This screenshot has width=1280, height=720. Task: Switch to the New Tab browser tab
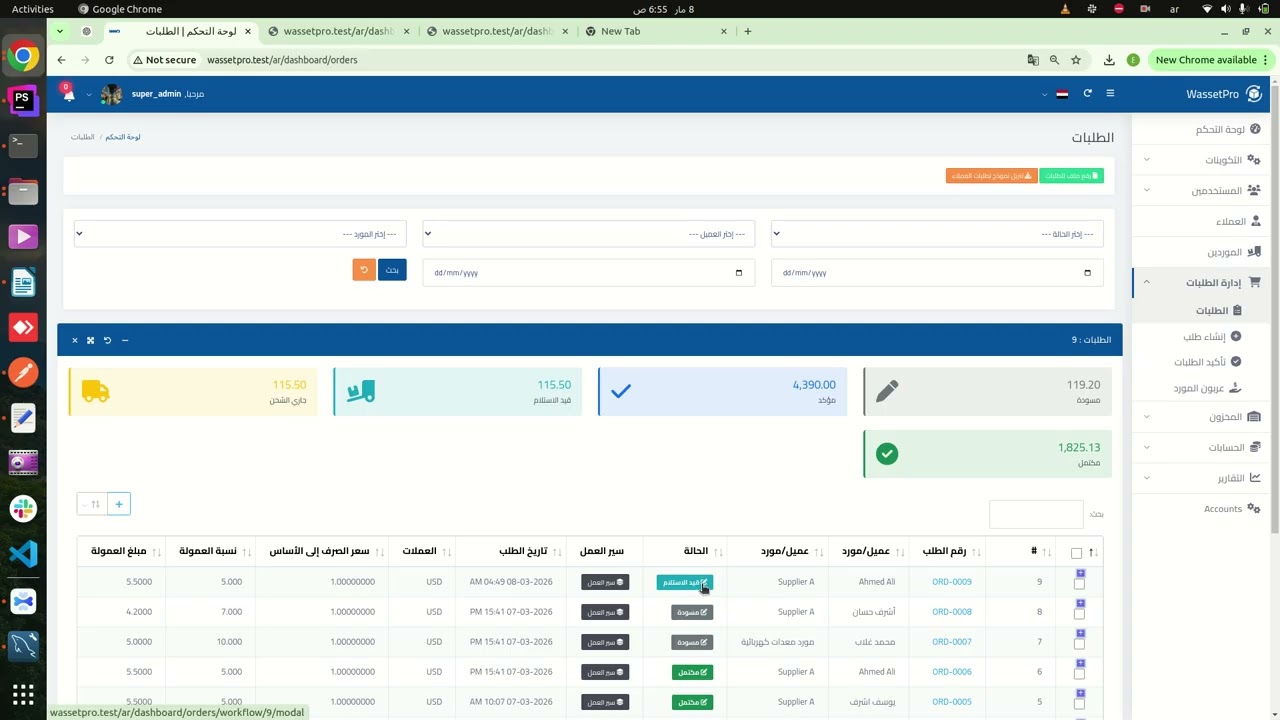click(x=656, y=31)
